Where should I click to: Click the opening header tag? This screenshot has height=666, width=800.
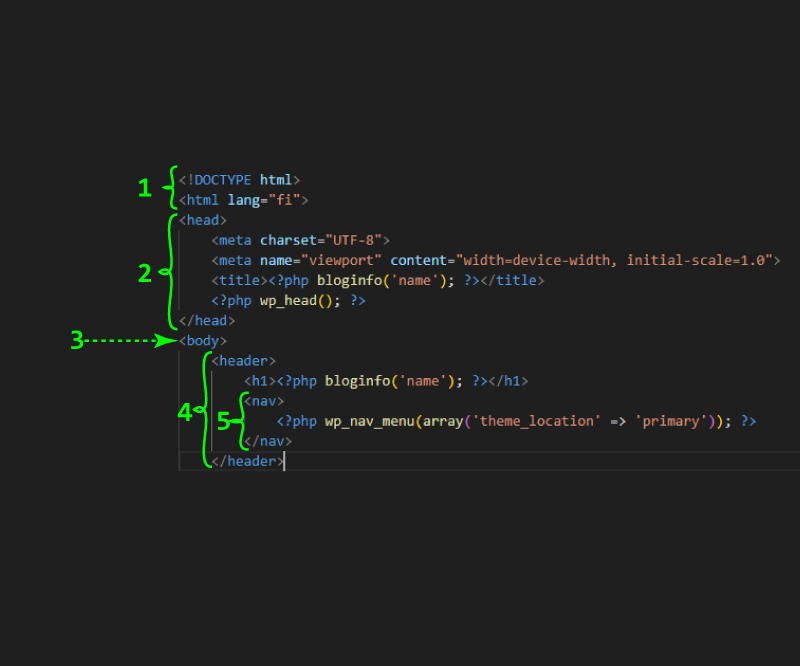pos(243,361)
